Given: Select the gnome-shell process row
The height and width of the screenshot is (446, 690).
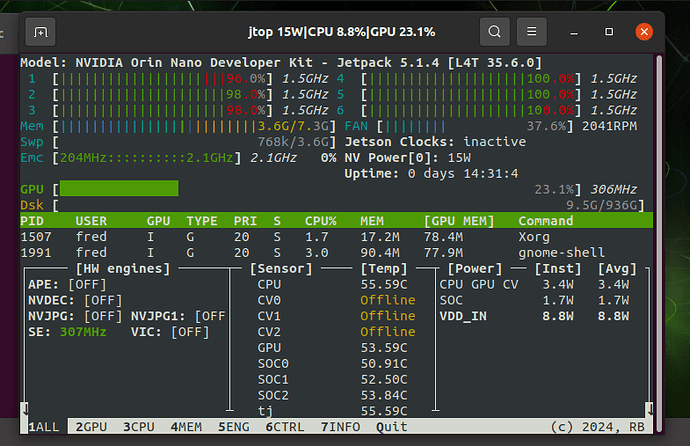Looking at the screenshot, I should 336,253.
